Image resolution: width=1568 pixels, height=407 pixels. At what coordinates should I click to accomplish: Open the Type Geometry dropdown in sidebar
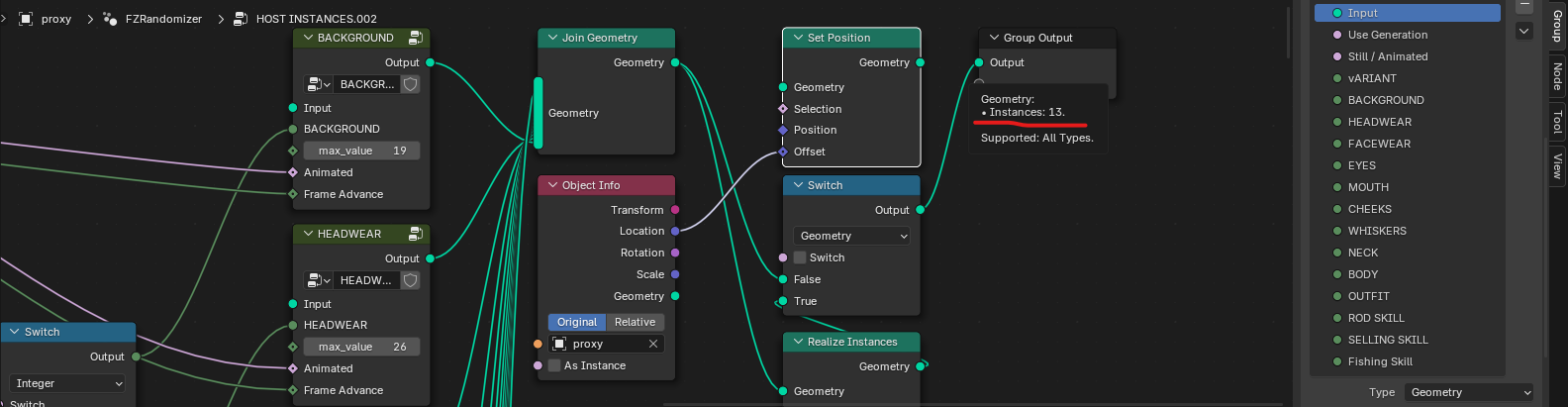point(1469,392)
